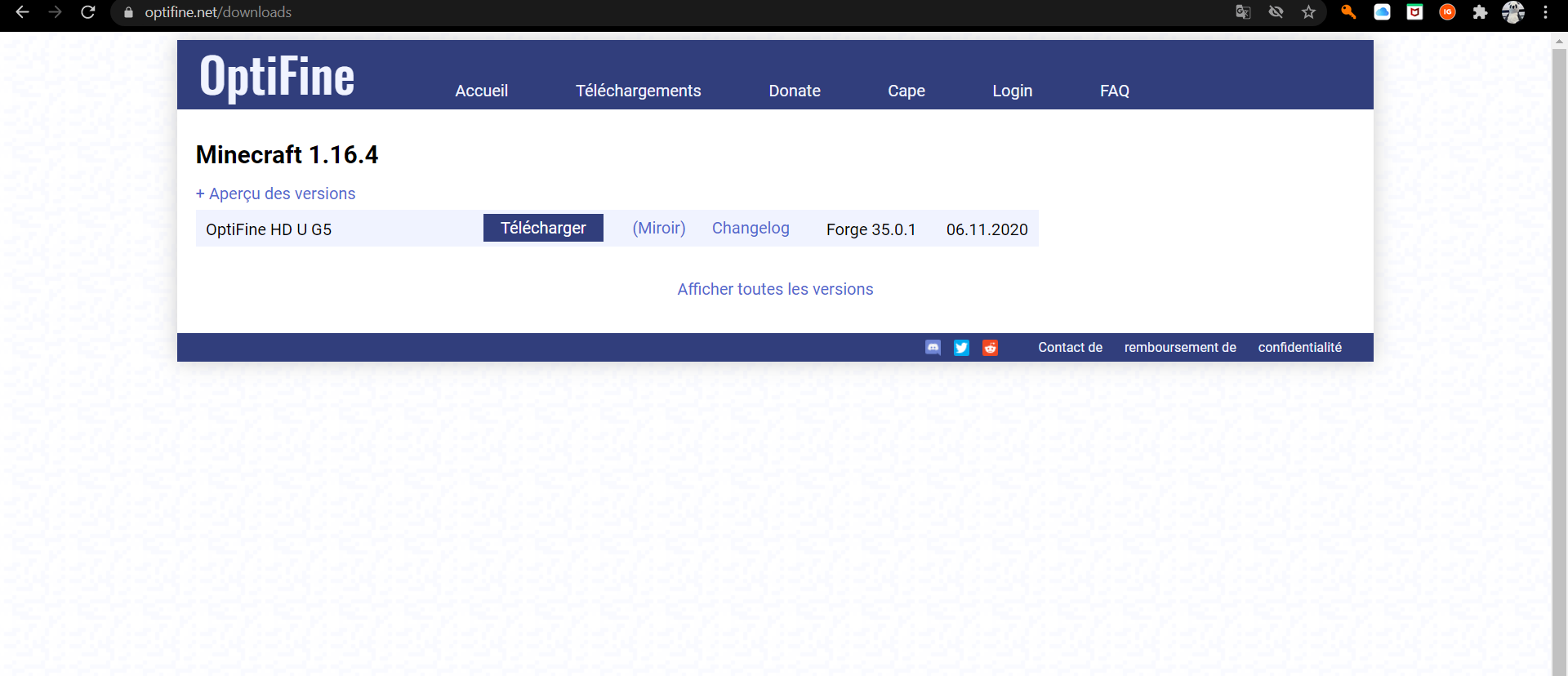Screen dimensions: 1568x676
Task: Bookmark this page with star icon
Action: click(x=1308, y=12)
